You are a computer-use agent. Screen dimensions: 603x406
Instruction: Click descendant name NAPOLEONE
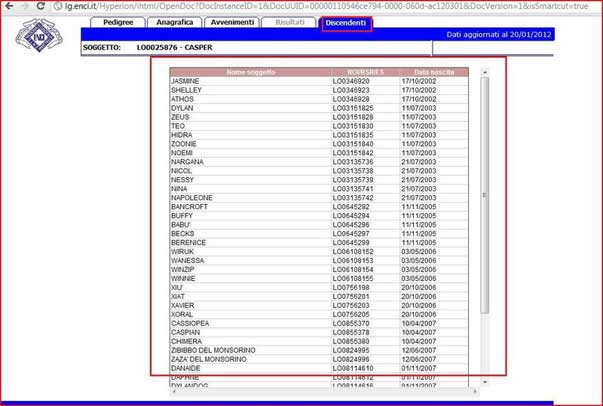tap(192, 198)
